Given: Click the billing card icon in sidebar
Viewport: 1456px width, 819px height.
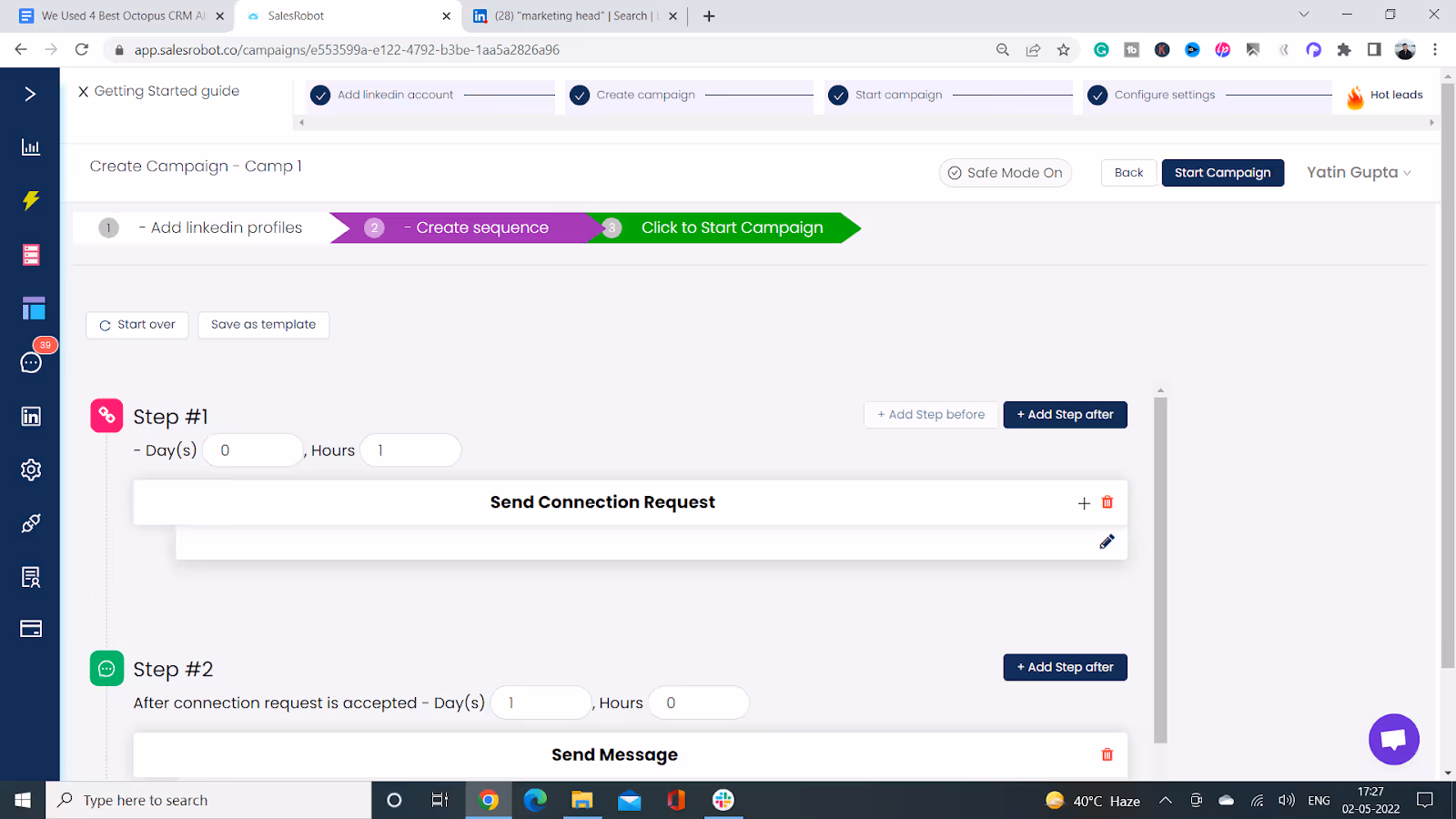Looking at the screenshot, I should click(x=30, y=628).
